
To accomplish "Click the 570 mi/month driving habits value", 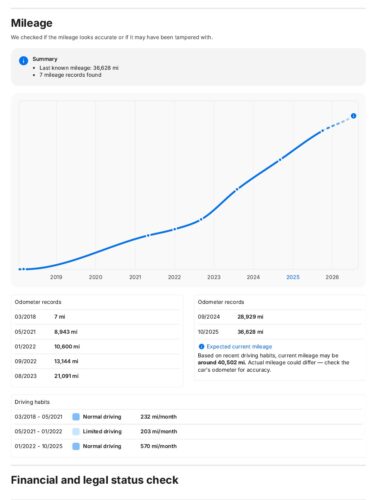I will (158, 446).
